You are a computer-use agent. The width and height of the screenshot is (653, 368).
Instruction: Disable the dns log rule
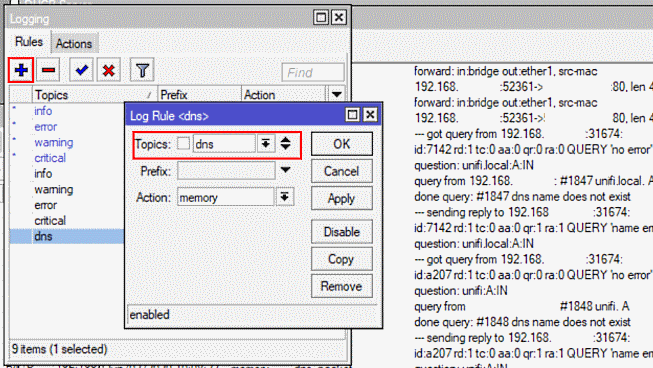click(x=341, y=232)
